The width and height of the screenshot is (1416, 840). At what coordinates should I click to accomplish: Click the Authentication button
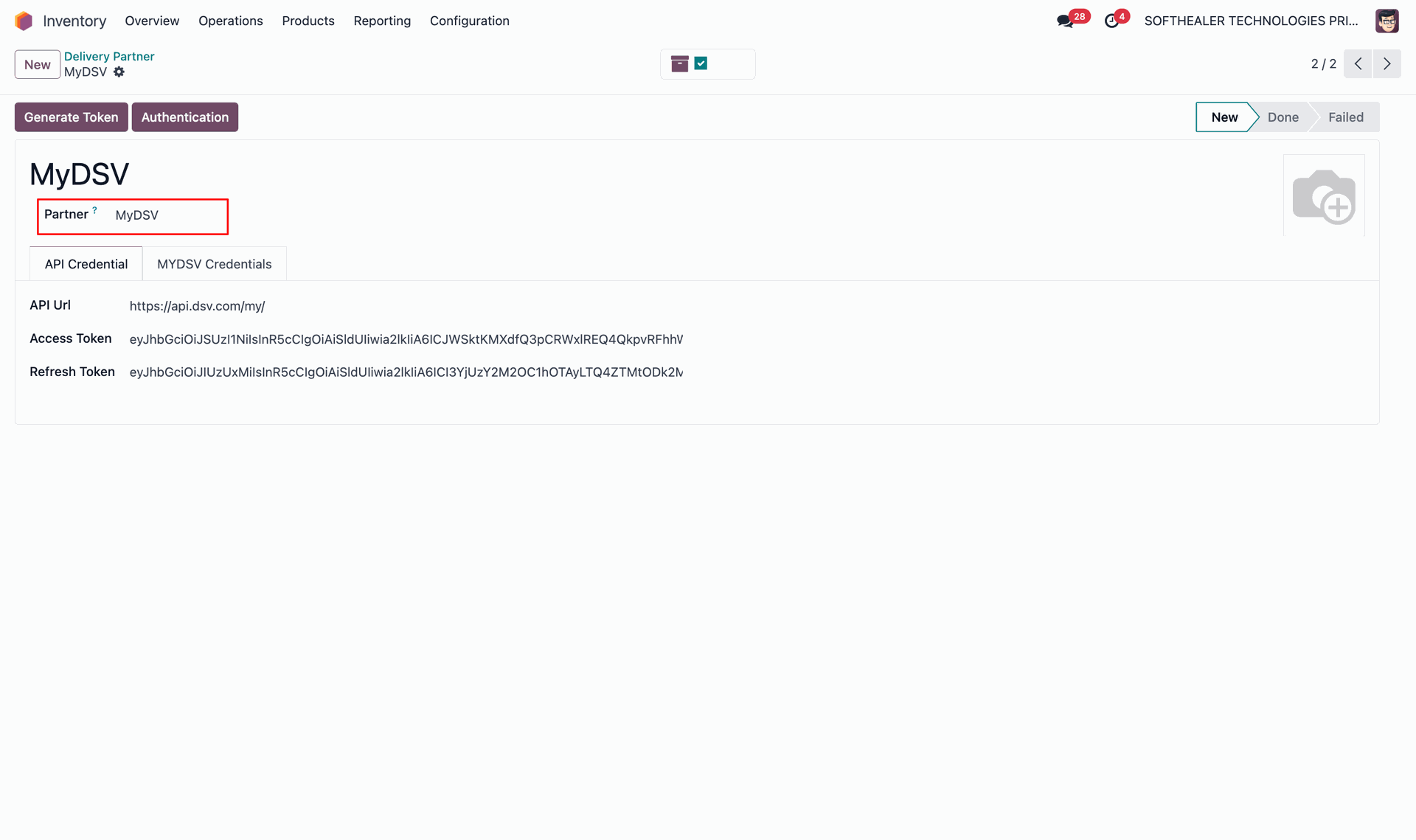tap(184, 117)
